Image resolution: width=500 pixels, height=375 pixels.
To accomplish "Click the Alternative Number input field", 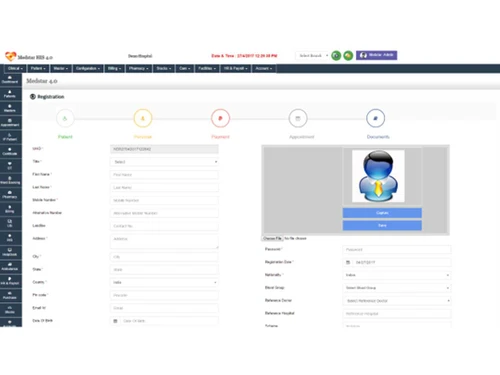I will tap(164, 213).
